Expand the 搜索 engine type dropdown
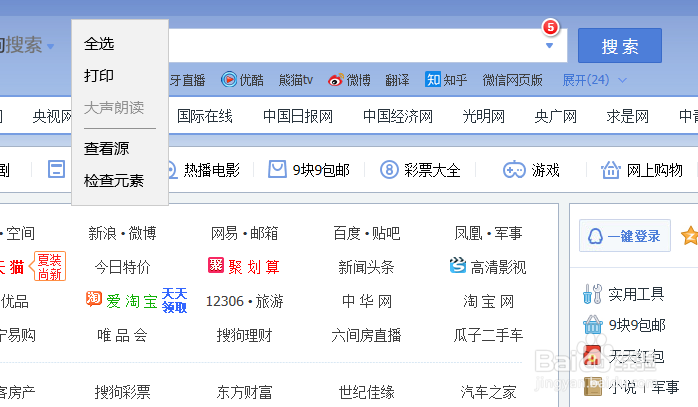This screenshot has width=698, height=407. (50, 46)
